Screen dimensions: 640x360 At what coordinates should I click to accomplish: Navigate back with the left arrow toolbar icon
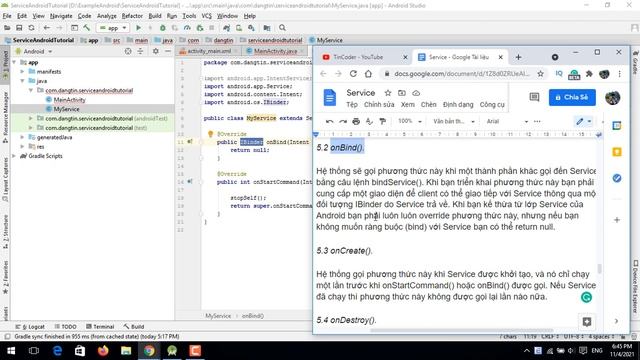[x=47, y=28]
